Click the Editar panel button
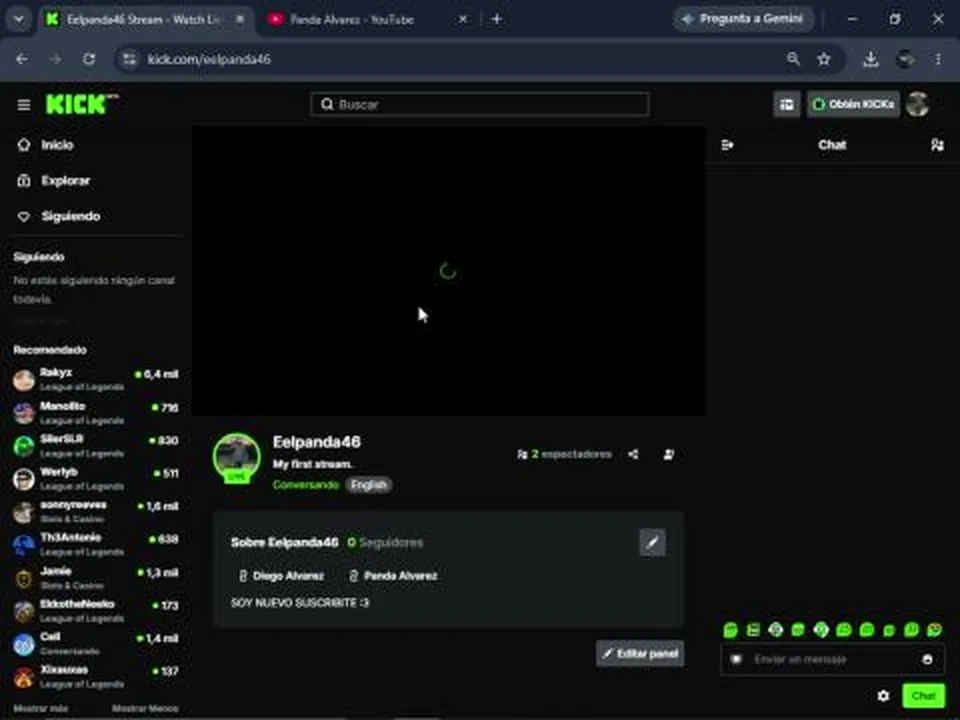The width and height of the screenshot is (960, 720). coord(640,653)
